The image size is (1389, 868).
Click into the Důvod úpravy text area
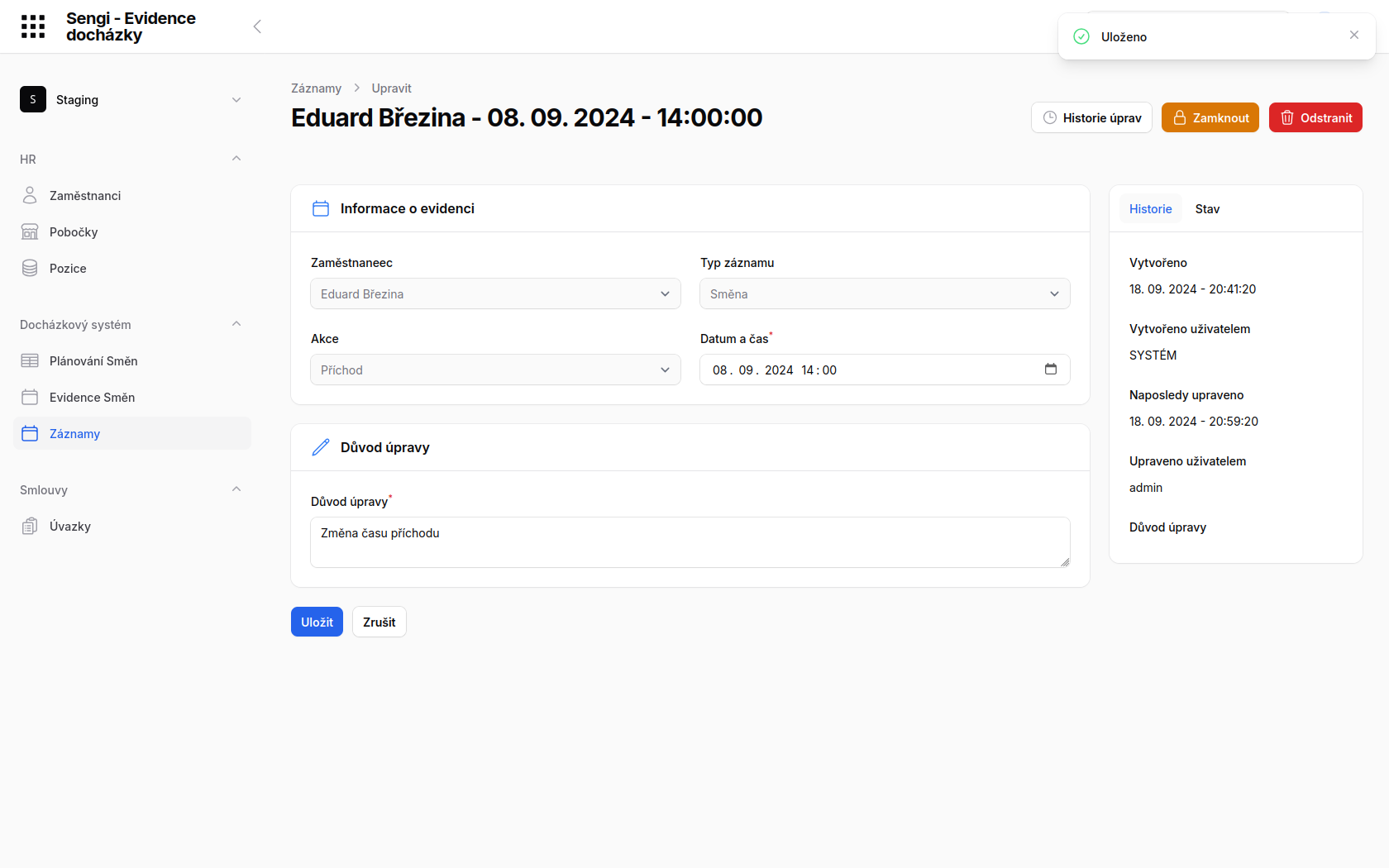click(x=690, y=542)
